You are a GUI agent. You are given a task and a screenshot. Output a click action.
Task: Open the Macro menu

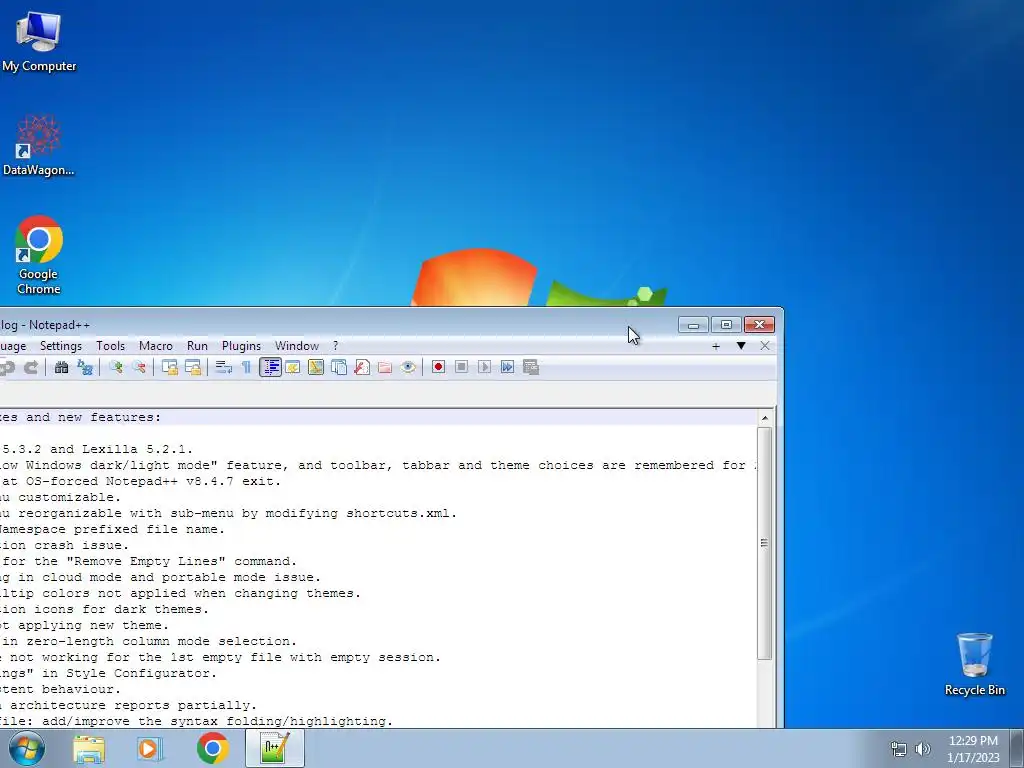pos(155,346)
